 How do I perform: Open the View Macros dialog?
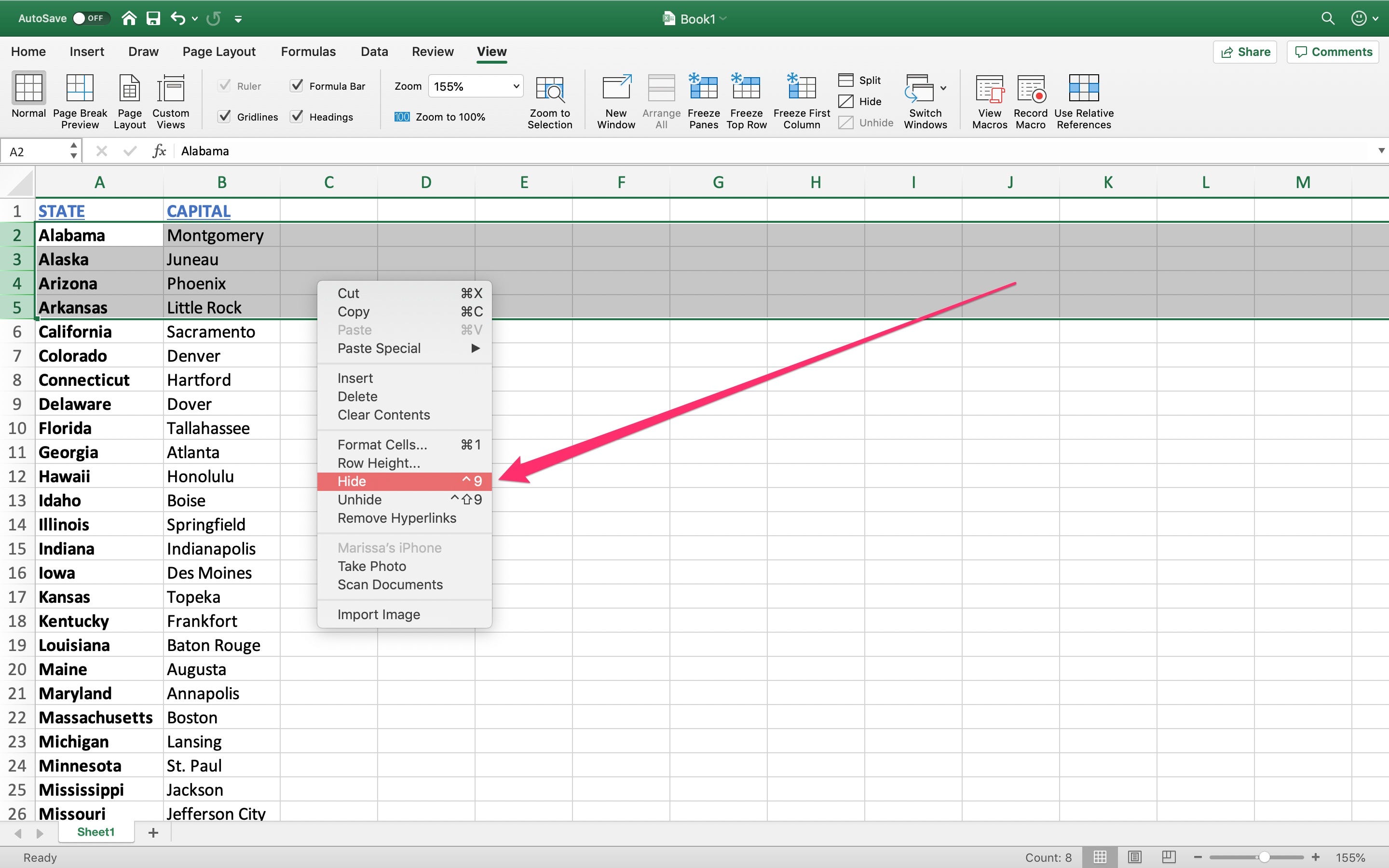coord(990,88)
